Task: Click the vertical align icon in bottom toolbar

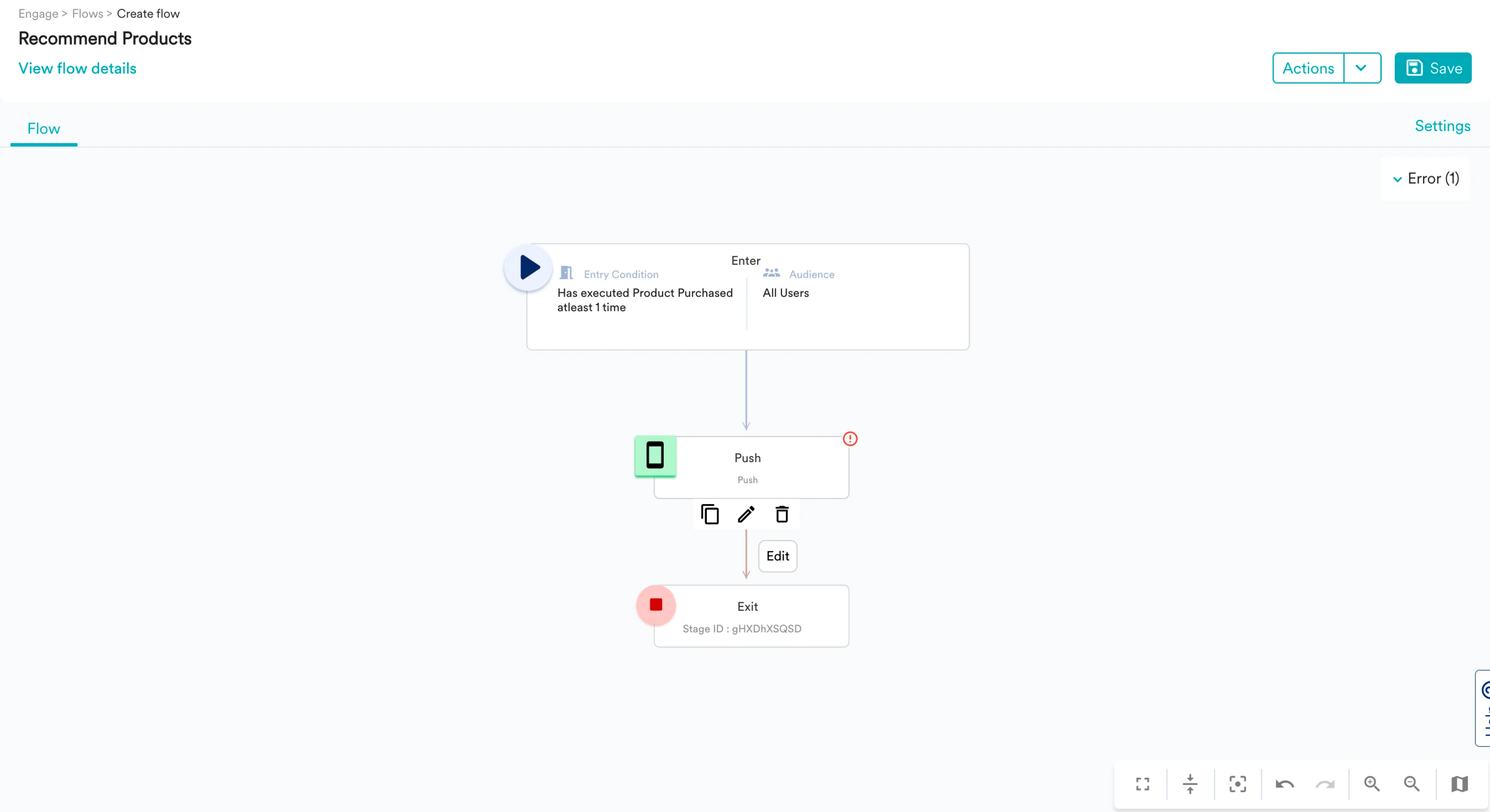Action: click(1190, 784)
